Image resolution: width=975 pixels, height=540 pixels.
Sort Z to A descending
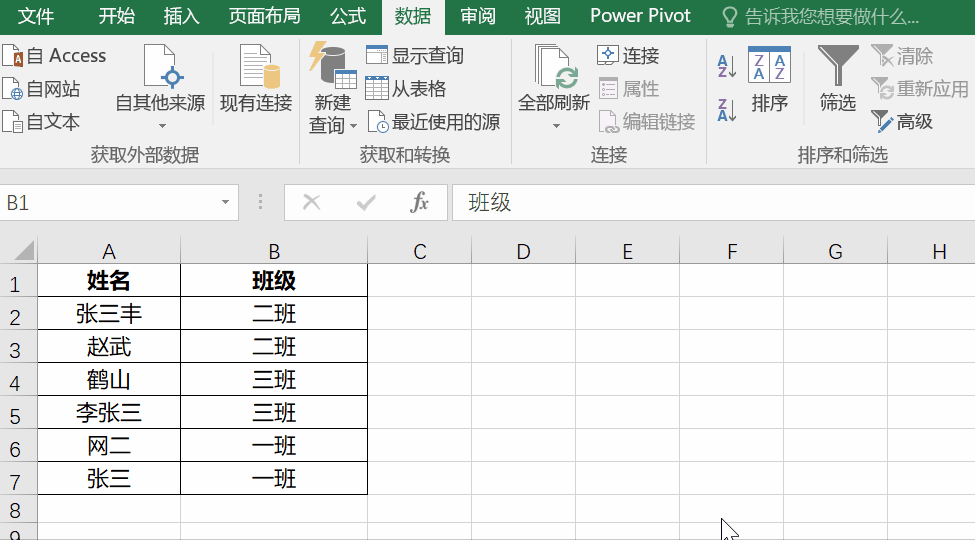coord(726,110)
